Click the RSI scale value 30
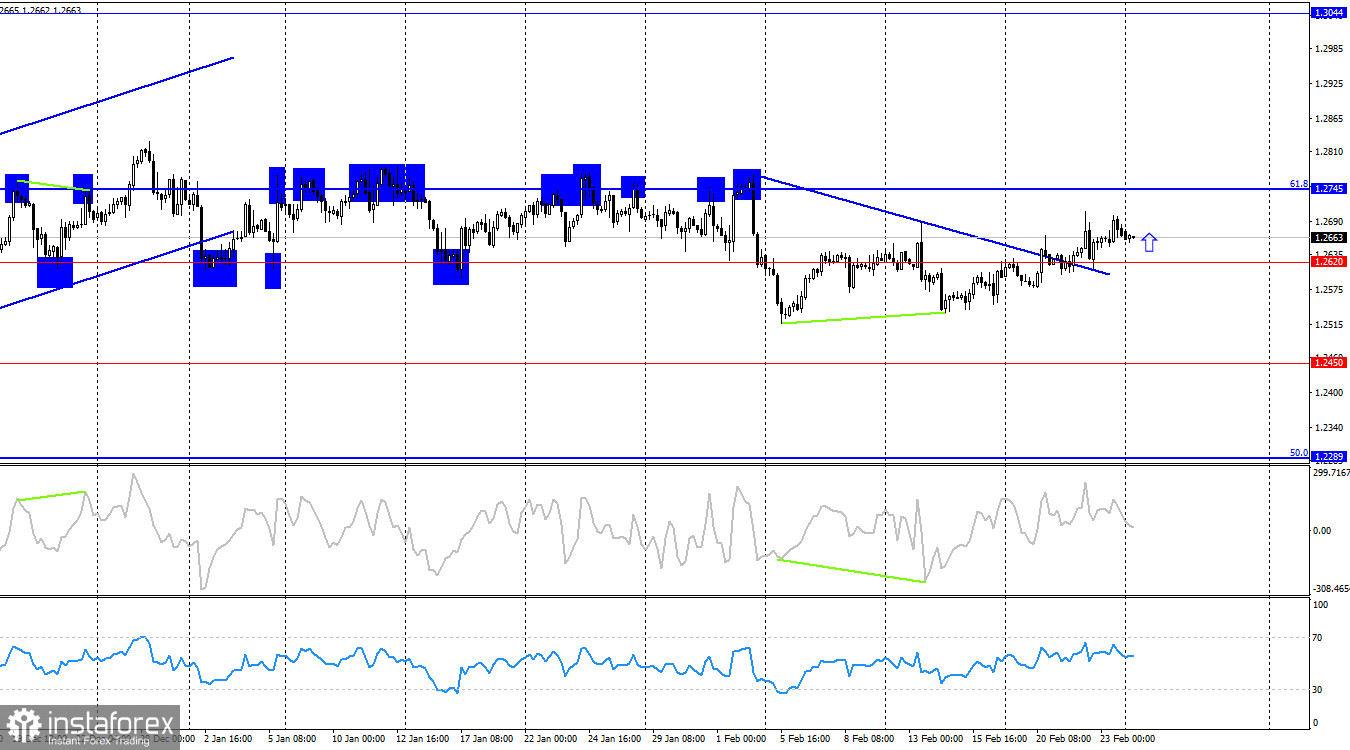The image size is (1350, 750). (x=1319, y=689)
